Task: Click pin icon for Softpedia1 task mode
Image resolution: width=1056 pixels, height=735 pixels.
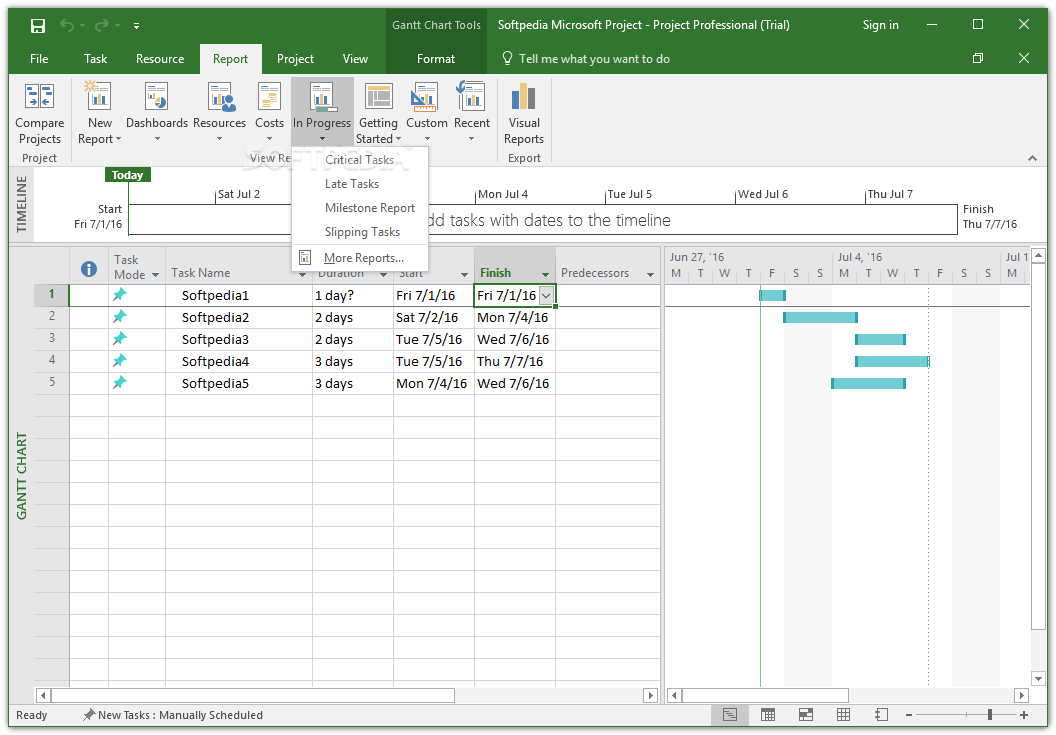Action: click(x=120, y=294)
